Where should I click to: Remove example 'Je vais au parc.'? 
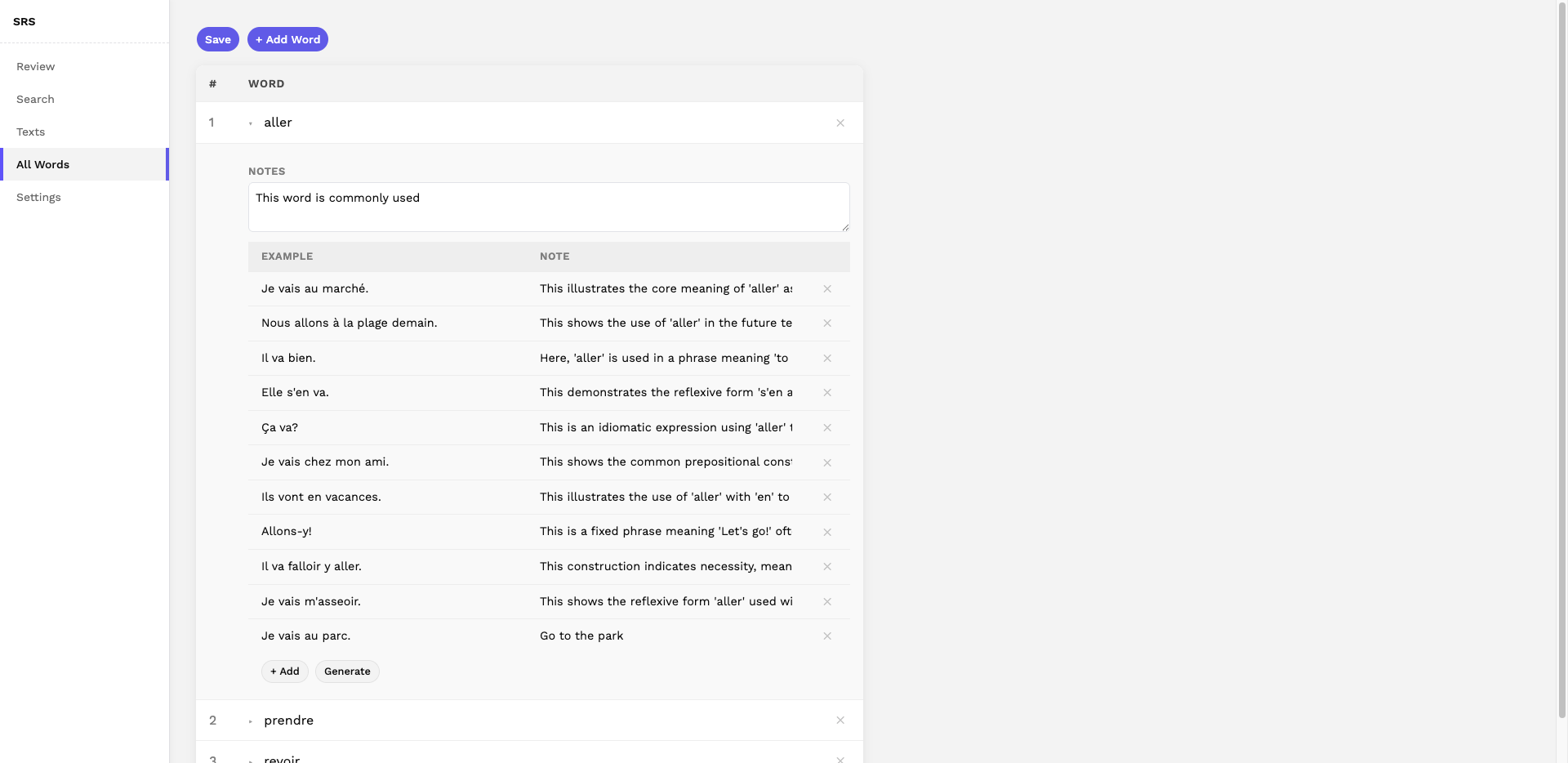click(x=827, y=636)
